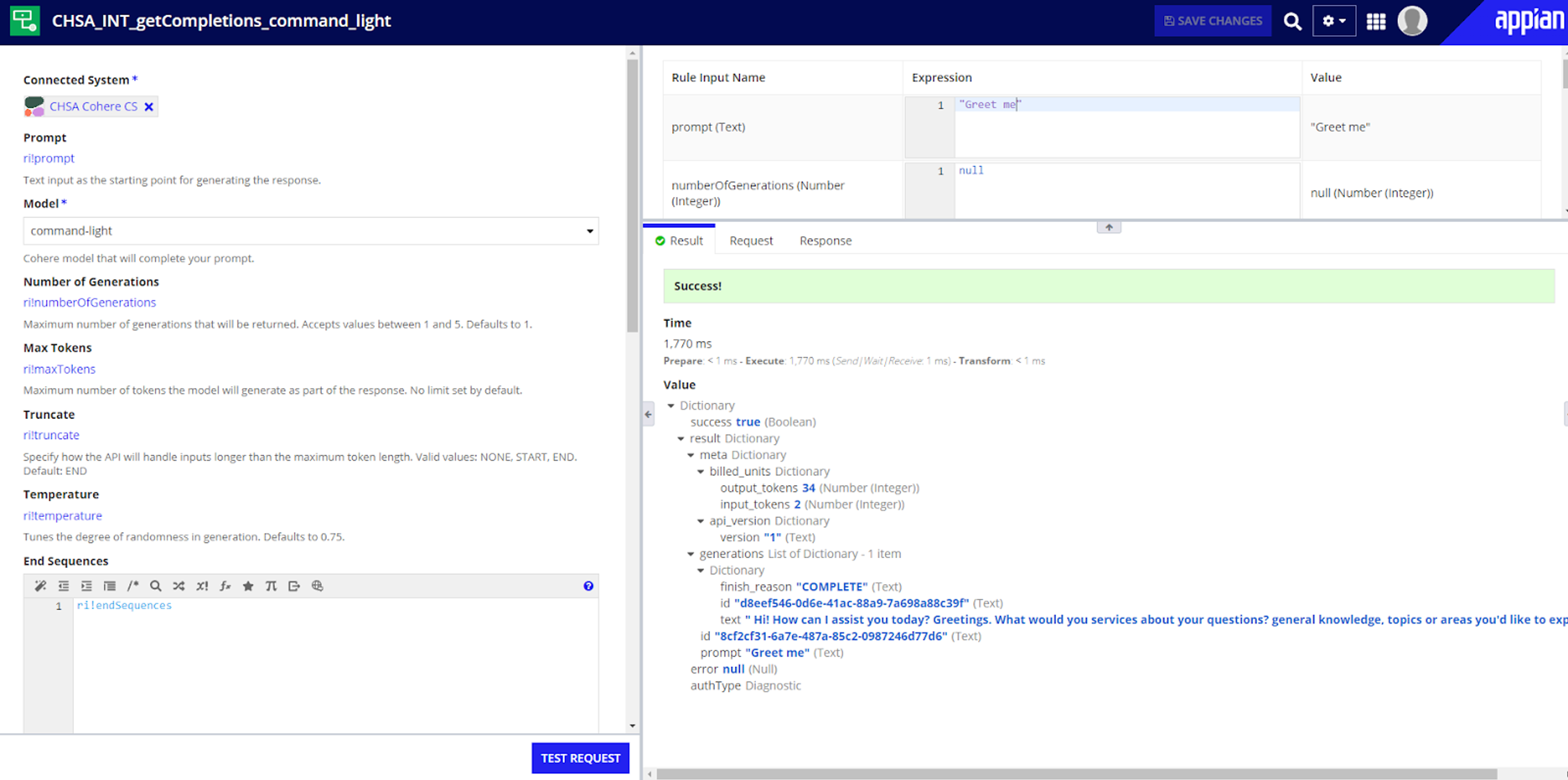The image size is (1568, 780).
Task: Click the Success! banner
Action: (1109, 286)
